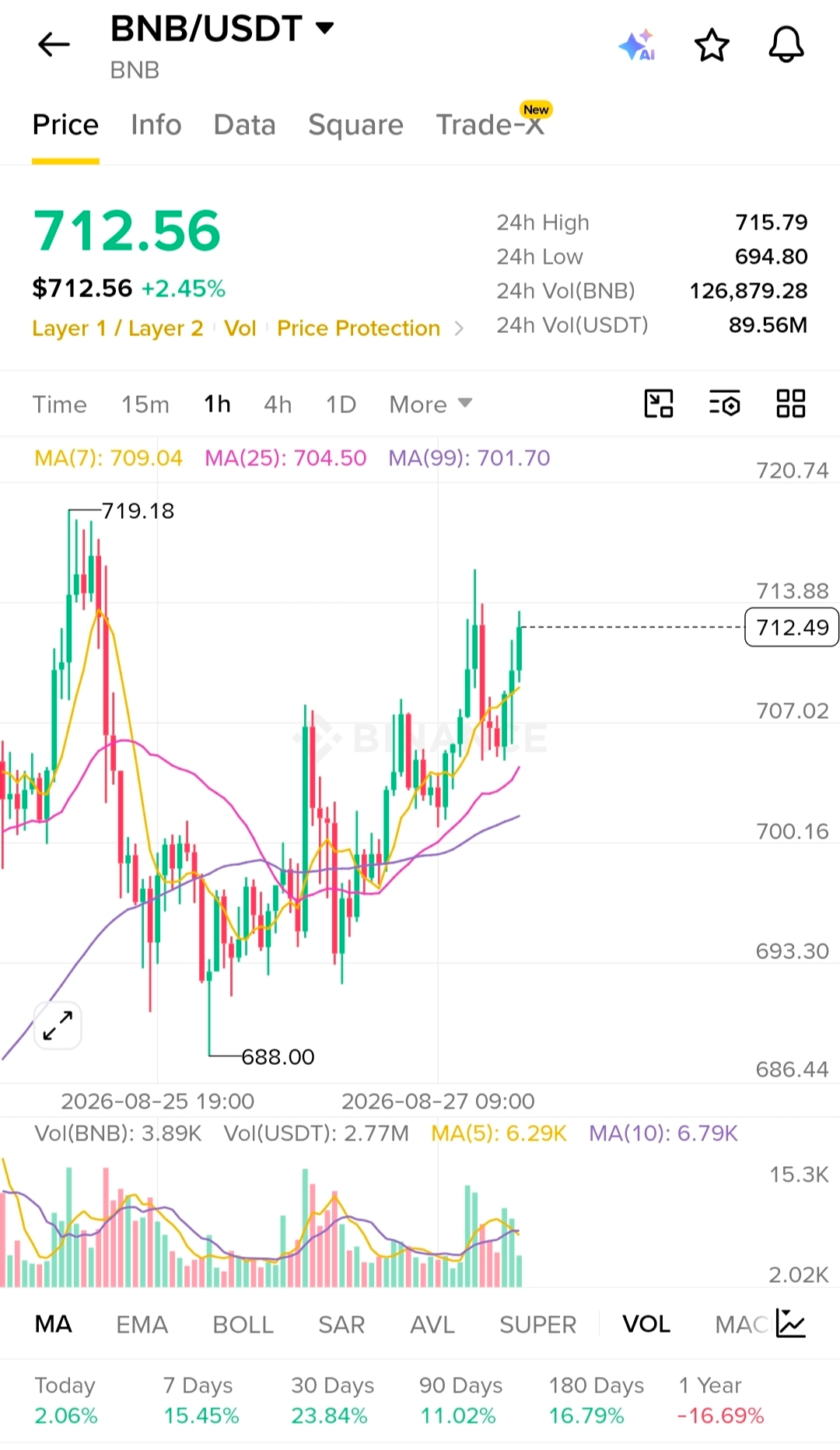Viewport: 840px width, 1450px height.
Task: Expand the tags row chevron
Action: 459,328
